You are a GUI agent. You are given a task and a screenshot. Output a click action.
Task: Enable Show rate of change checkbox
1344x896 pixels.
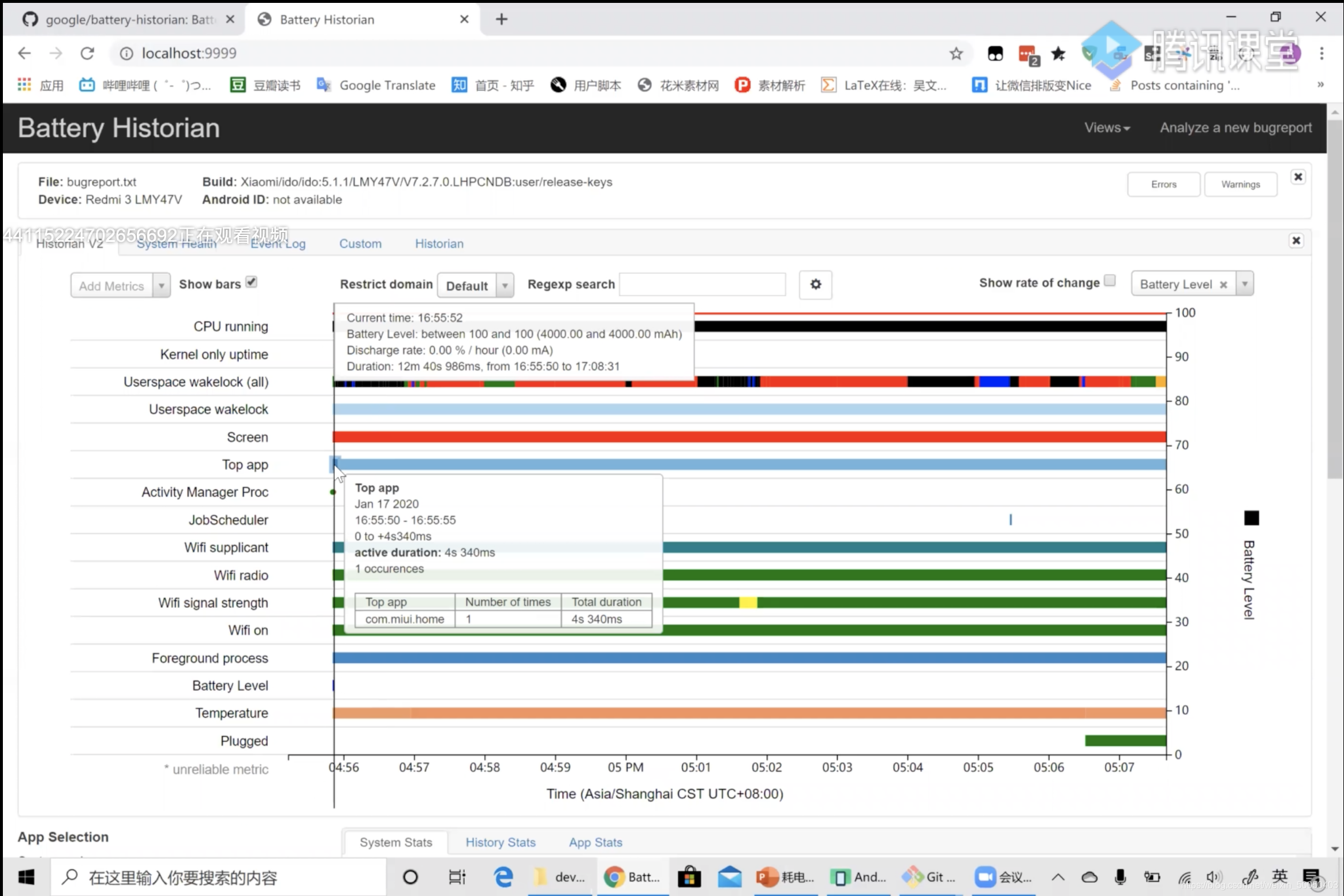[x=1110, y=281]
